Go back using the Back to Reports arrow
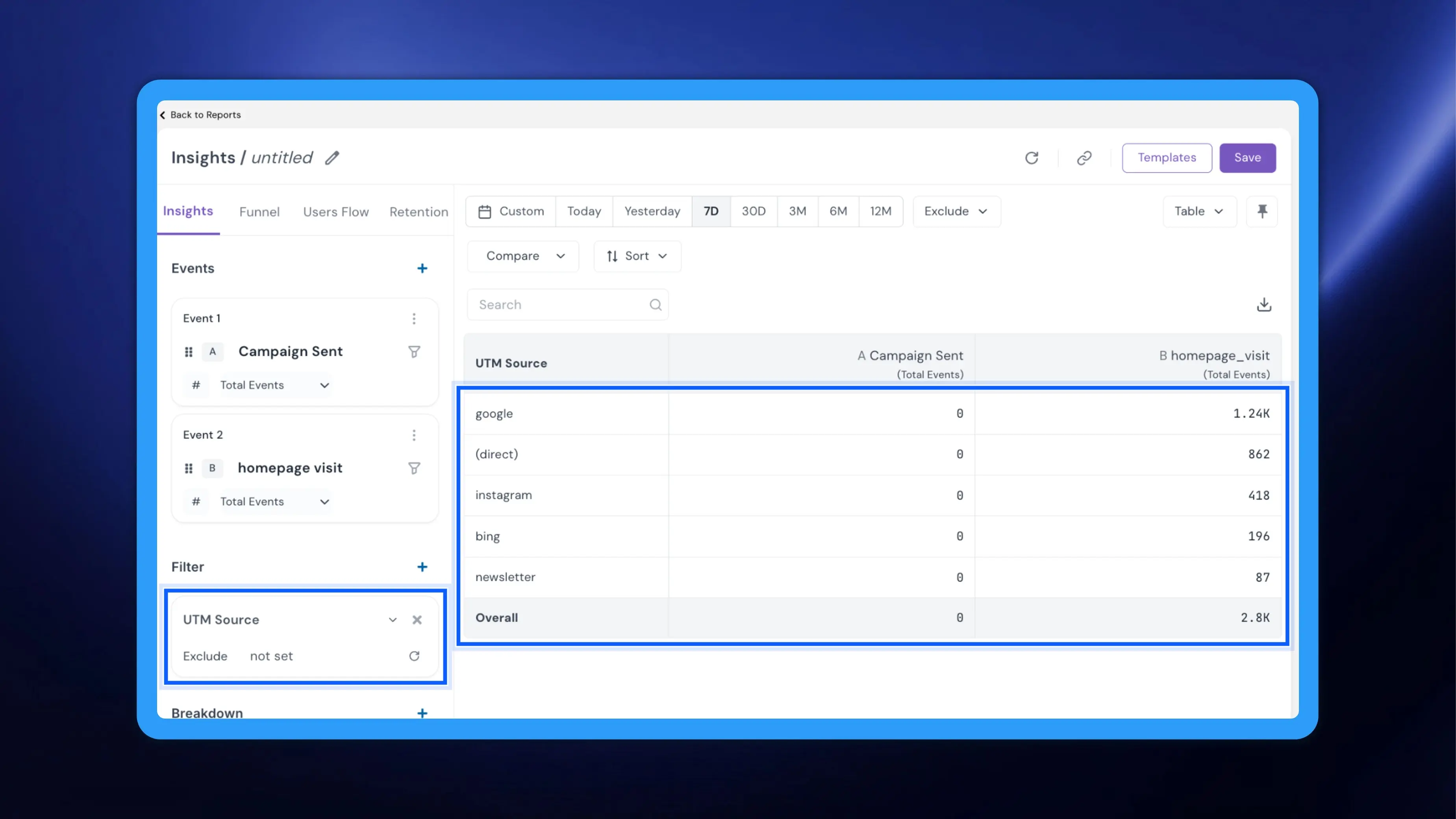The image size is (1456, 819). click(x=163, y=115)
